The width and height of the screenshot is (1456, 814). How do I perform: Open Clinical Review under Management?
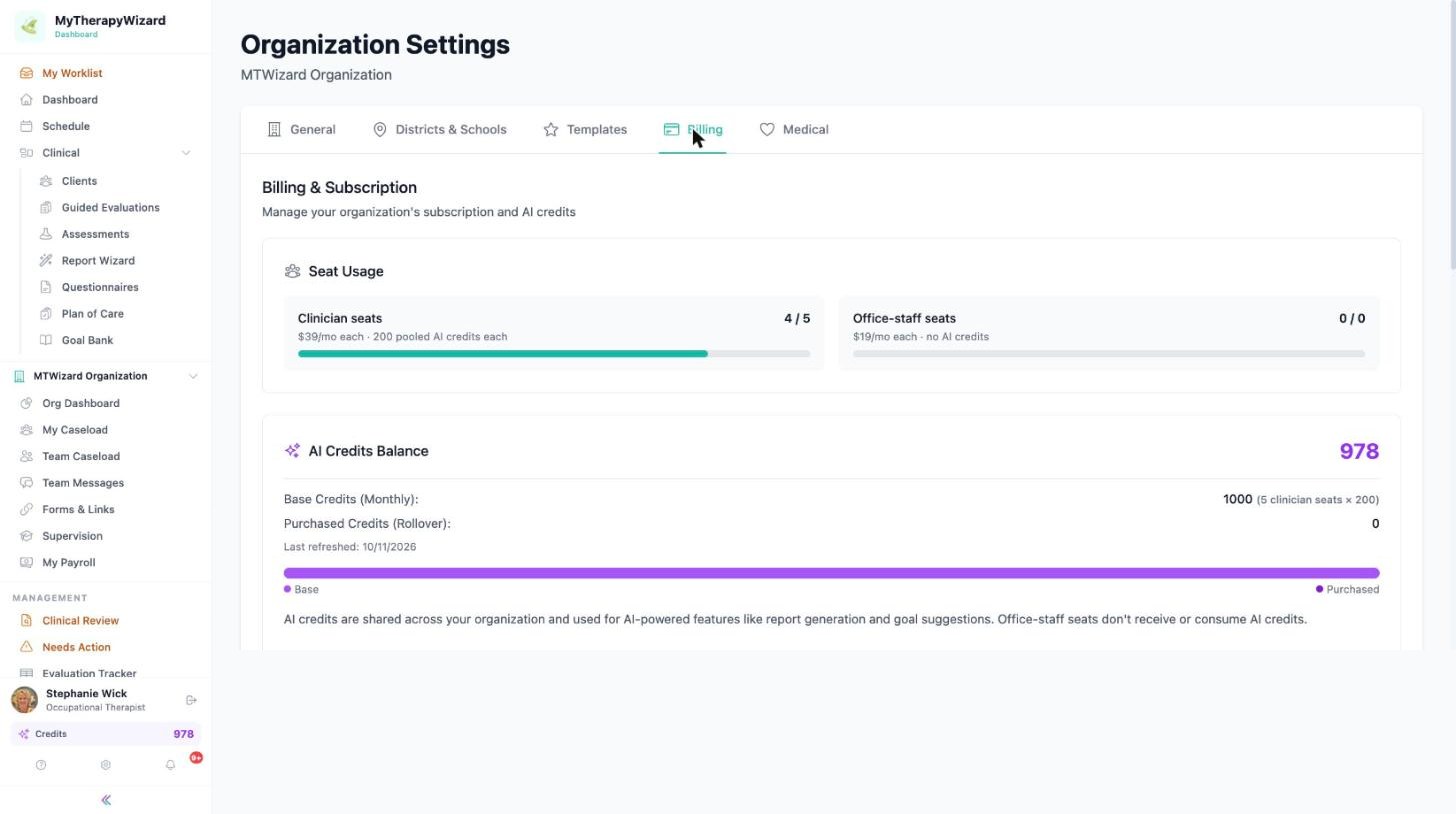80,621
